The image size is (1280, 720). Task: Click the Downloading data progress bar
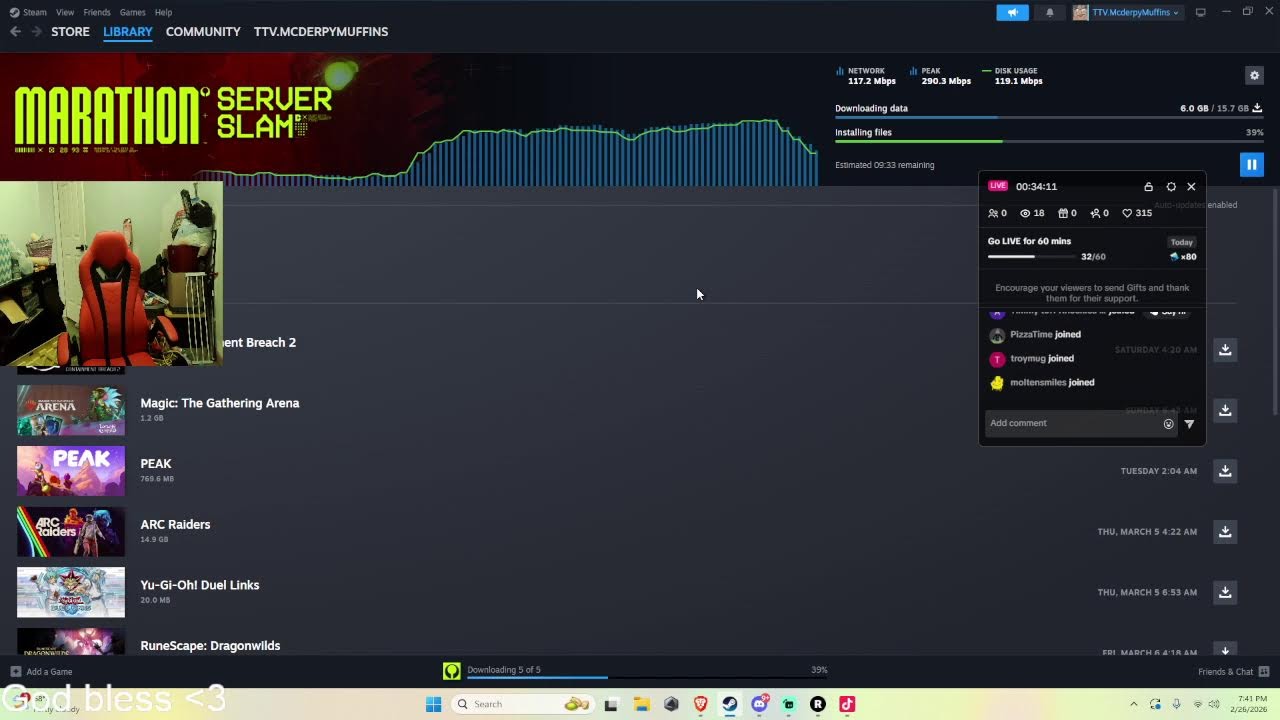(x=1048, y=117)
